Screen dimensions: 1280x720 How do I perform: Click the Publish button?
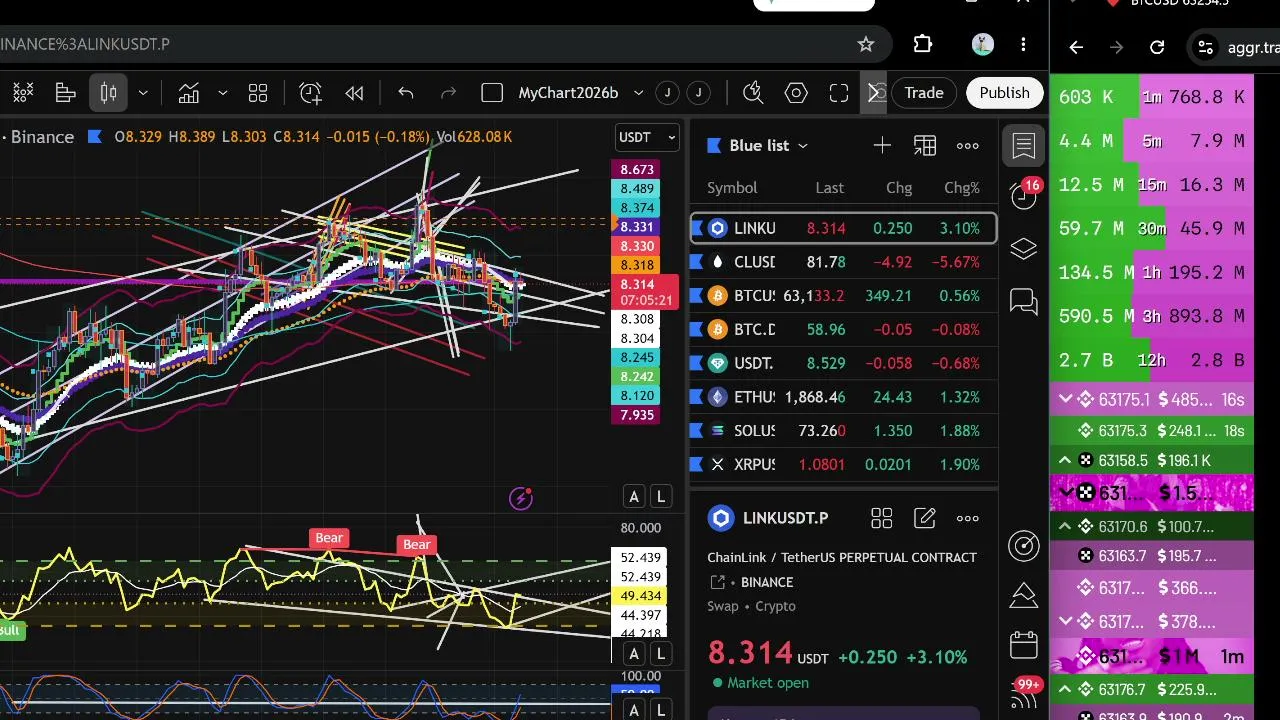click(x=1004, y=93)
